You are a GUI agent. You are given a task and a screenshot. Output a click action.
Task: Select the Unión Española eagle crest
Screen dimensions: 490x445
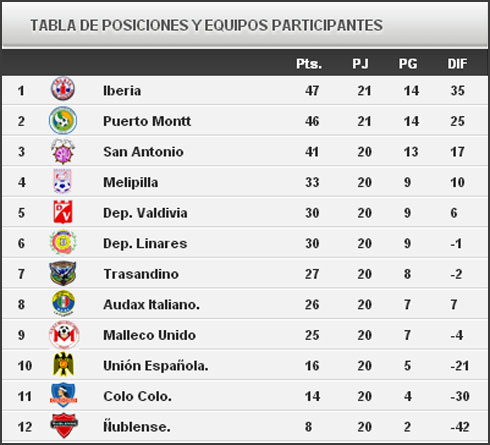pos(63,364)
